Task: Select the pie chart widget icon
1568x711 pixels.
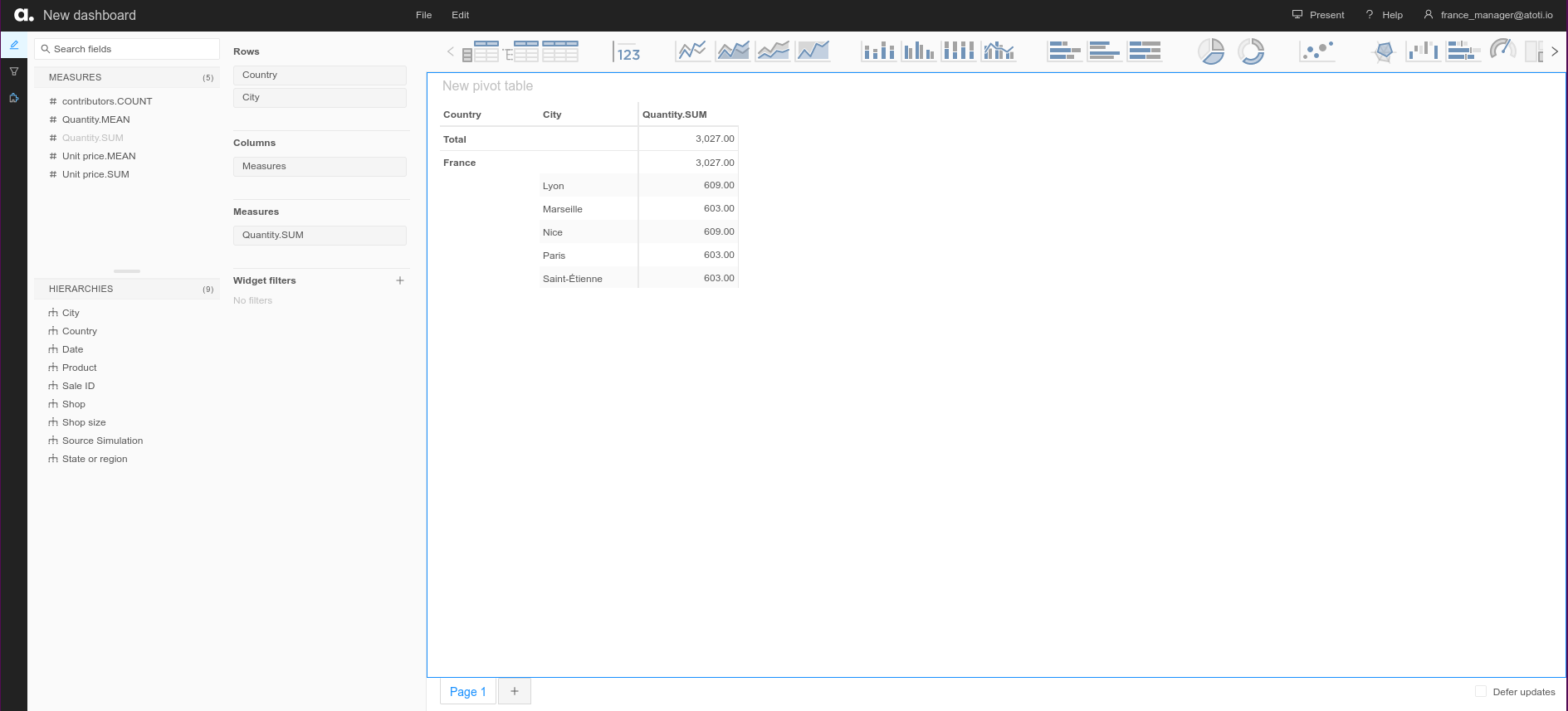Action: pos(1211,51)
